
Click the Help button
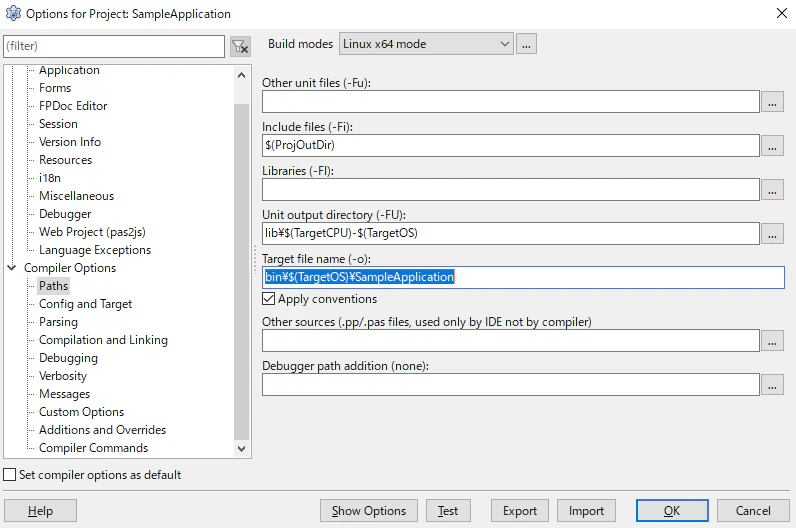pyautogui.click(x=41, y=511)
